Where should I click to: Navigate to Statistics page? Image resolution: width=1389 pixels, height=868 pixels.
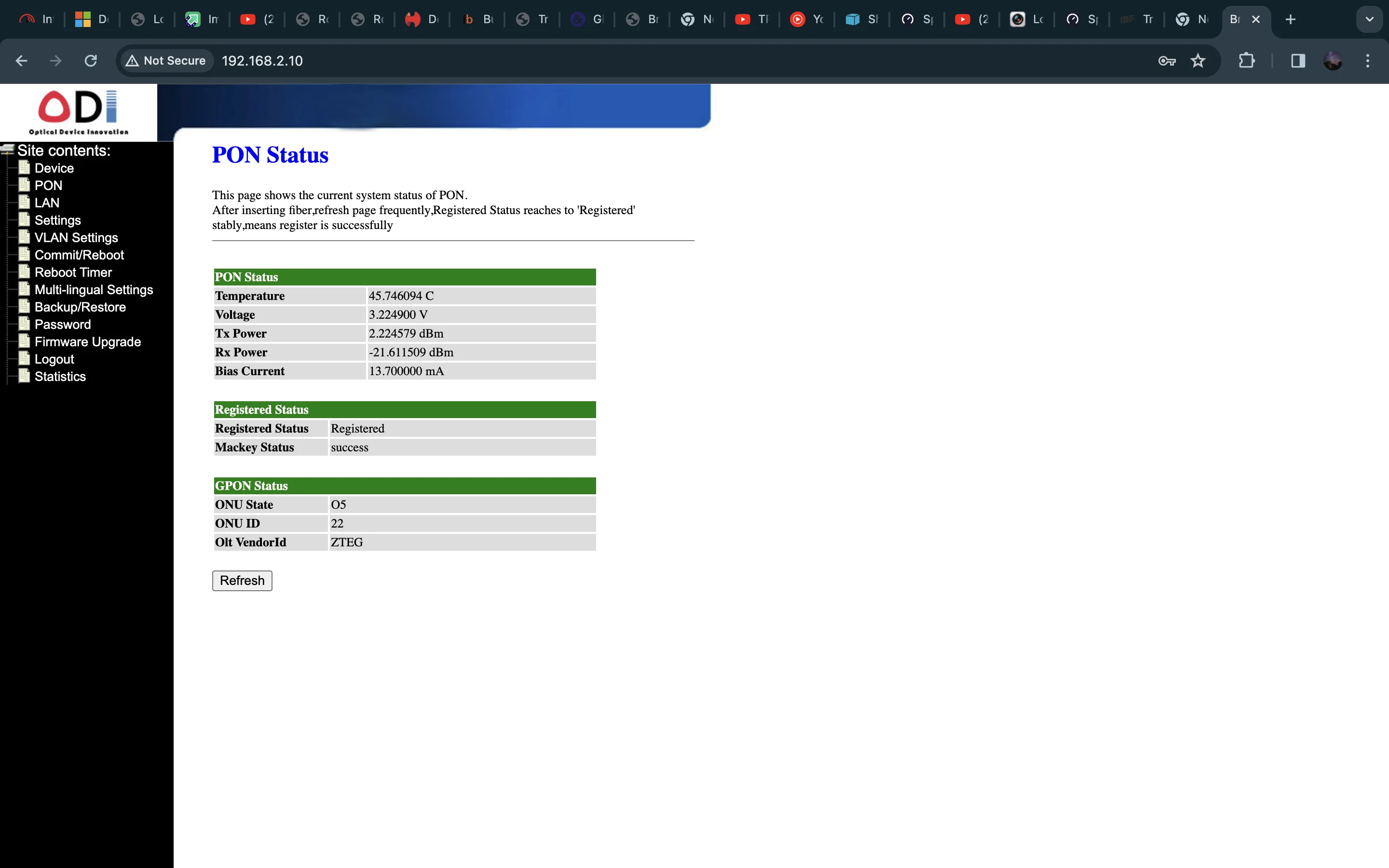(x=60, y=376)
